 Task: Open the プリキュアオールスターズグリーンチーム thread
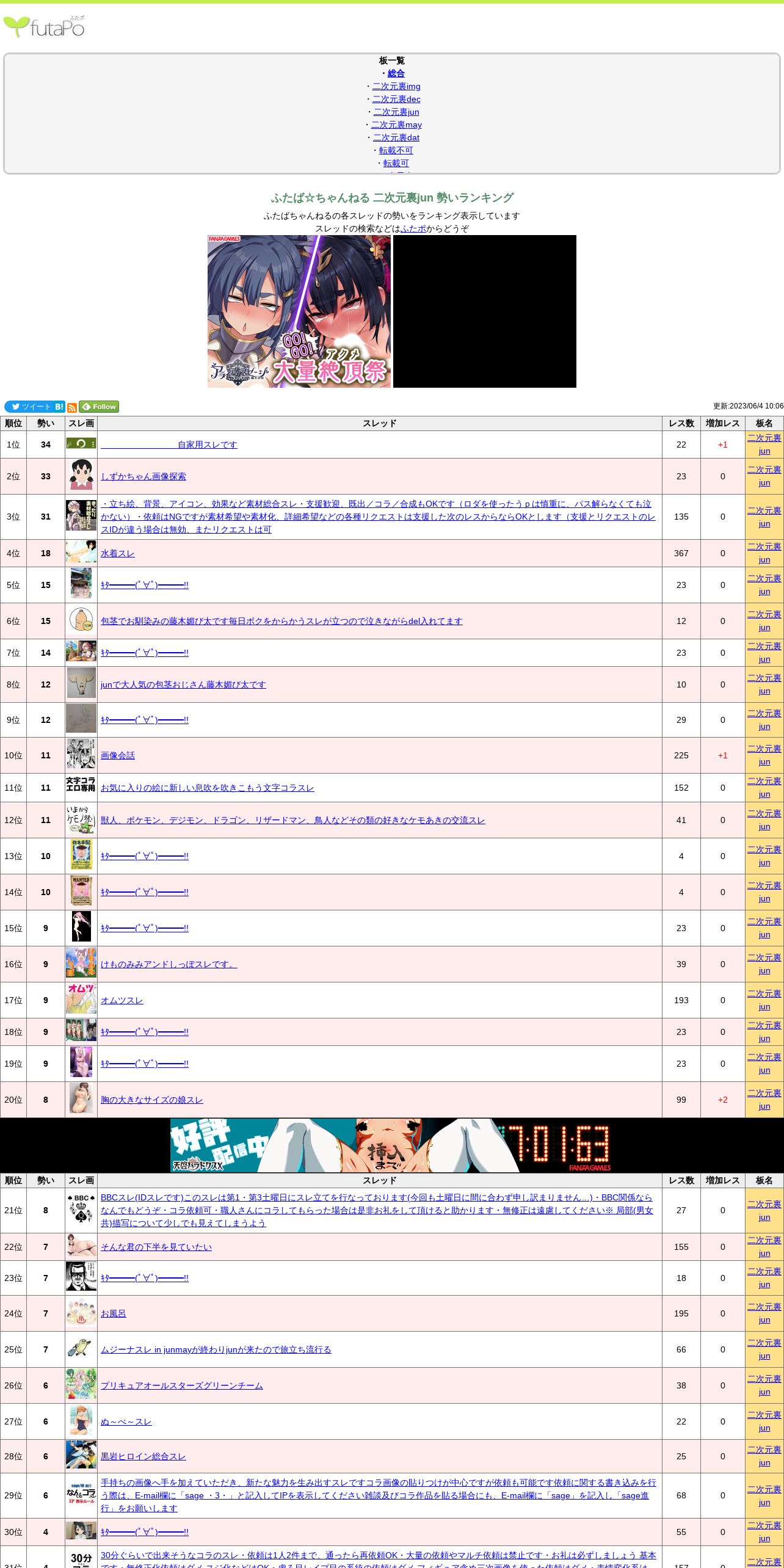pos(182,1385)
